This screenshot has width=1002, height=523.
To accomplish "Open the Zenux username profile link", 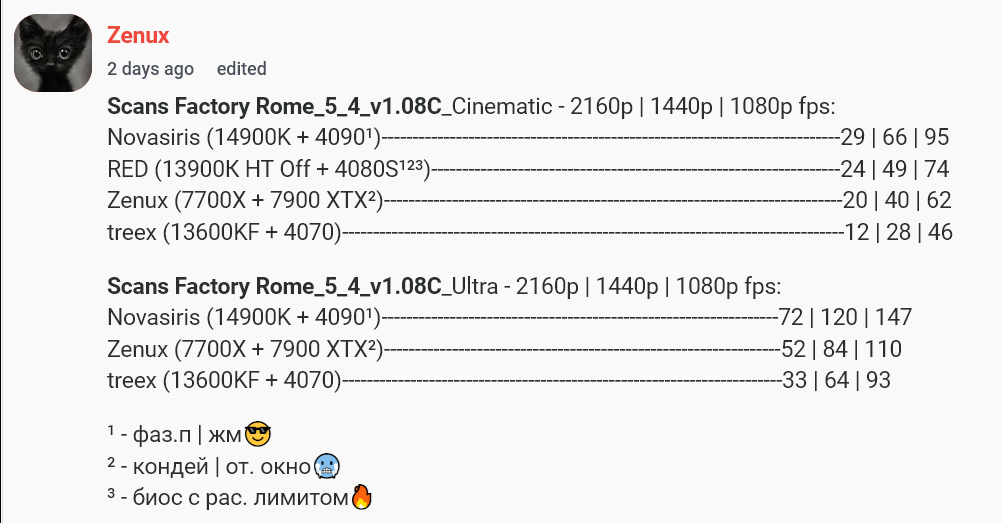I will (137, 36).
